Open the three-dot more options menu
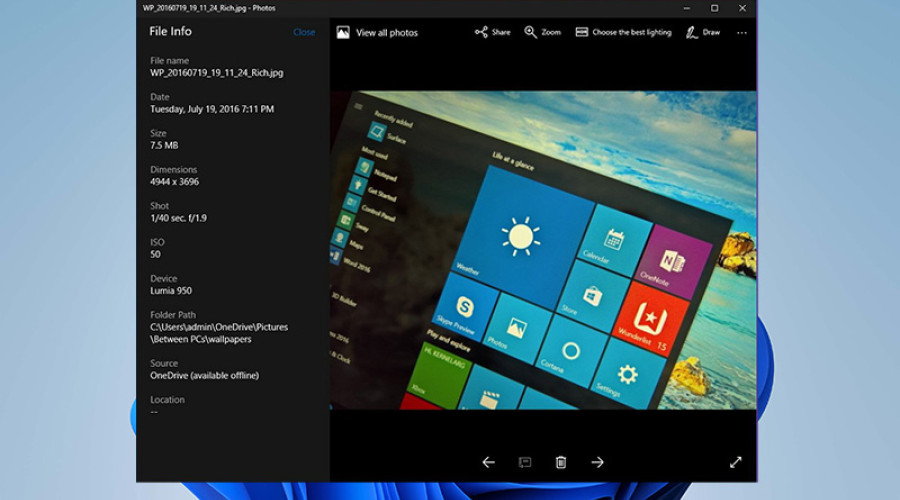The height and width of the screenshot is (500, 900). tap(742, 33)
